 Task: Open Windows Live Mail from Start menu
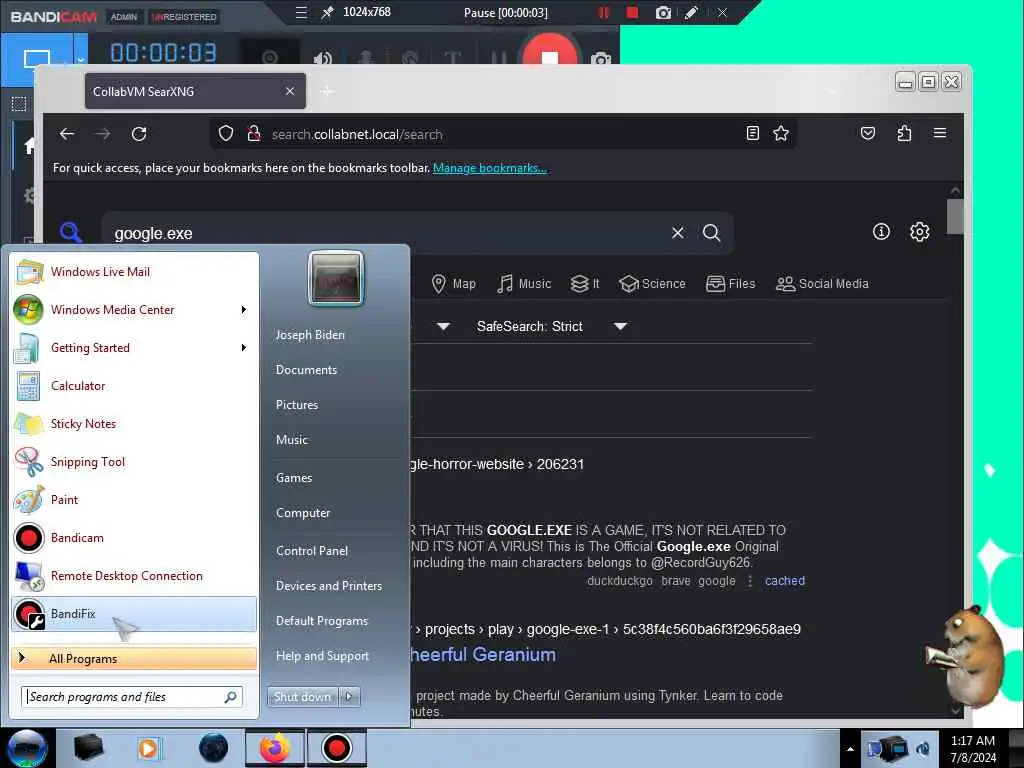pyautogui.click(x=134, y=272)
